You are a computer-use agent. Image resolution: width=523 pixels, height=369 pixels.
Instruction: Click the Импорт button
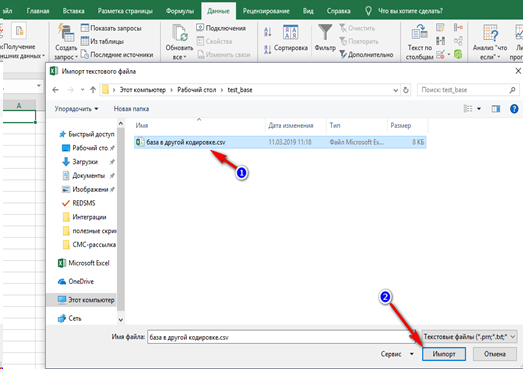(x=444, y=354)
